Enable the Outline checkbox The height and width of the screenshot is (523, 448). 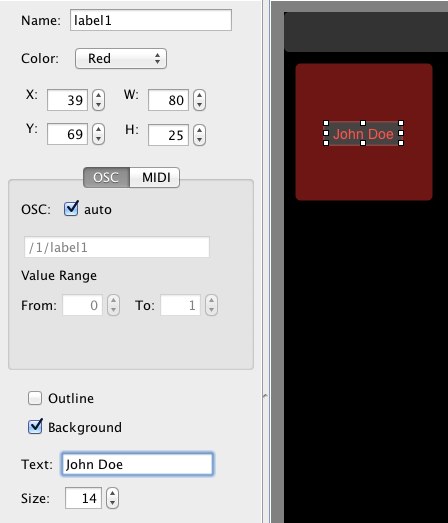[x=35, y=398]
